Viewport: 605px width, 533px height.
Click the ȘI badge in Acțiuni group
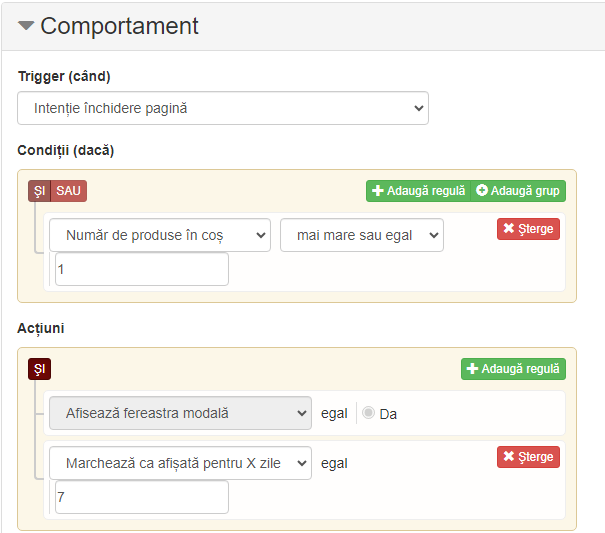(x=39, y=369)
